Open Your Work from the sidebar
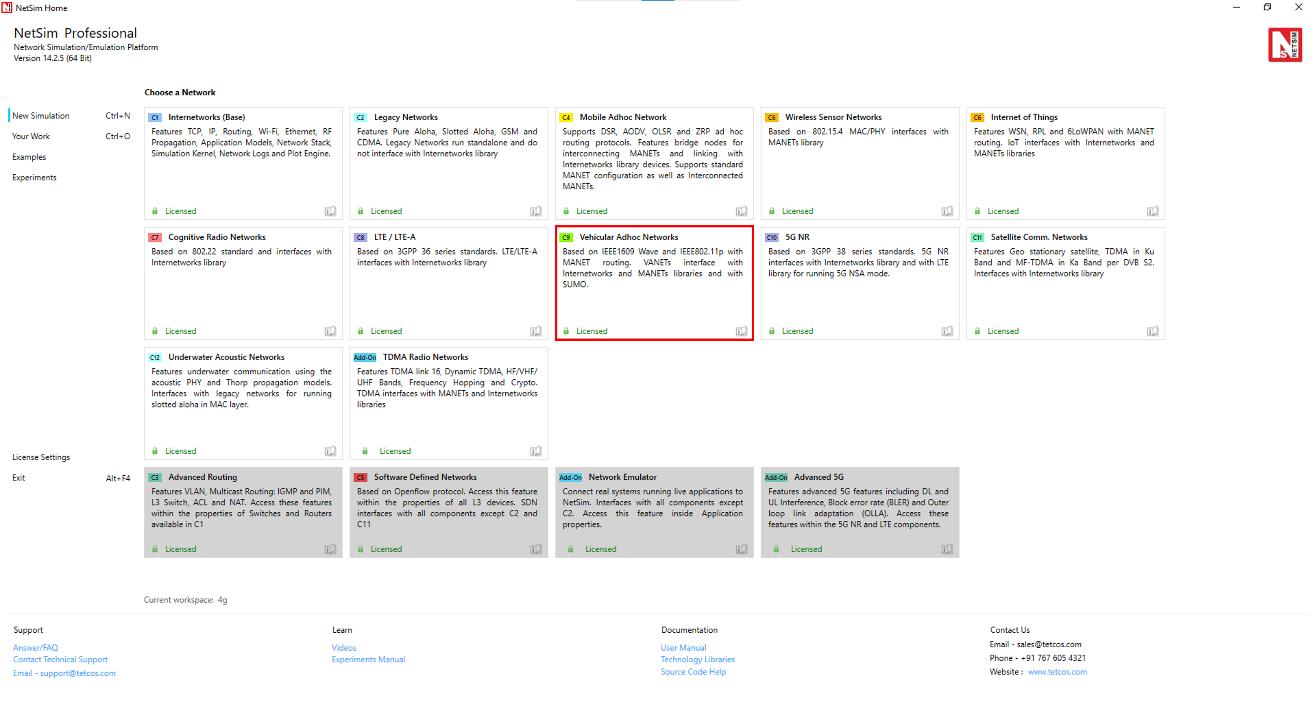 31,137
